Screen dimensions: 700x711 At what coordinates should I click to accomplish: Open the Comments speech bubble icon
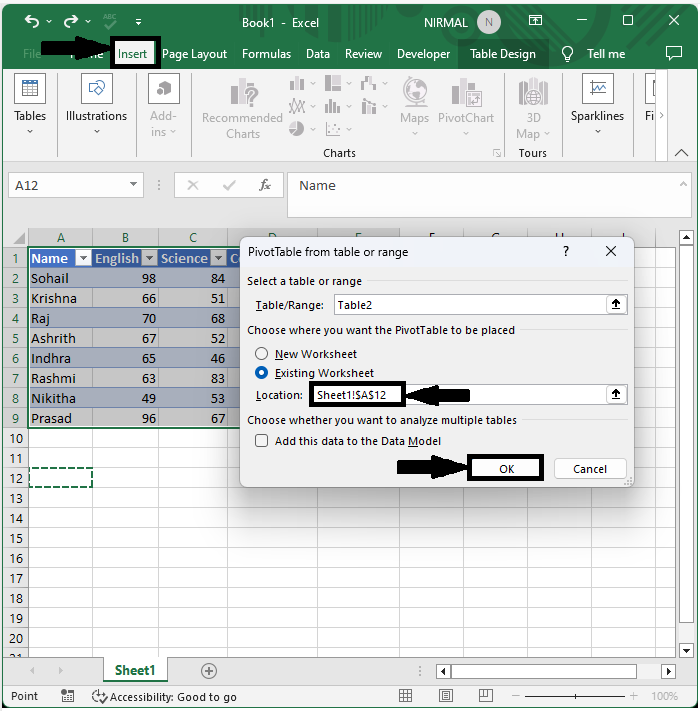(674, 53)
